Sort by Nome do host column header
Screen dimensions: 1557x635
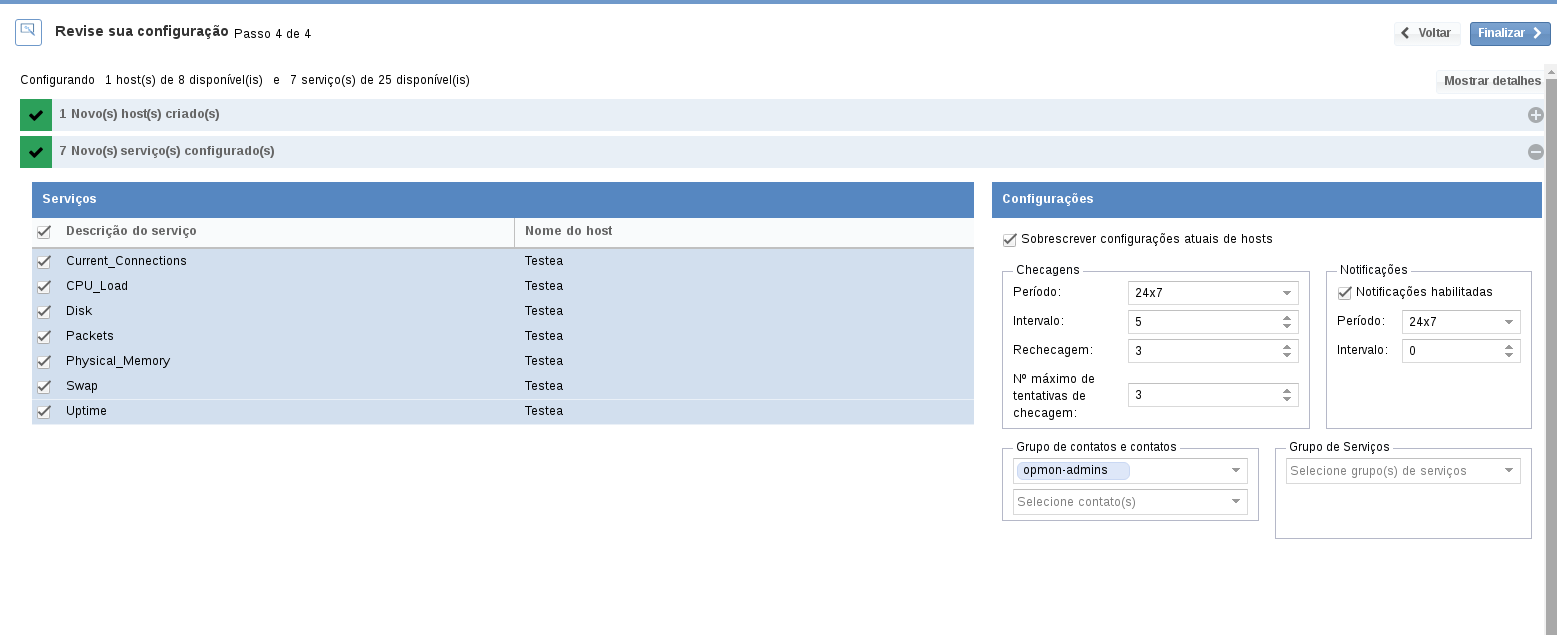coord(568,231)
